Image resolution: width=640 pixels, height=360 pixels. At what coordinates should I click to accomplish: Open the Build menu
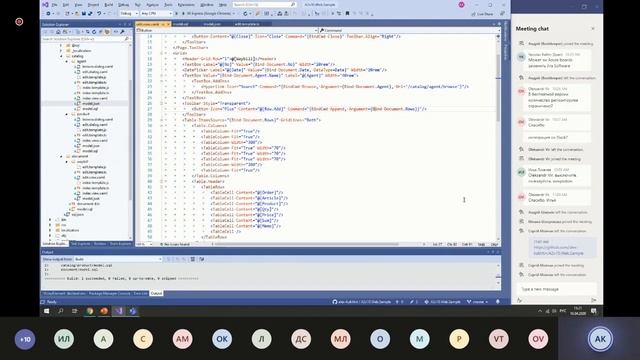click(109, 4)
